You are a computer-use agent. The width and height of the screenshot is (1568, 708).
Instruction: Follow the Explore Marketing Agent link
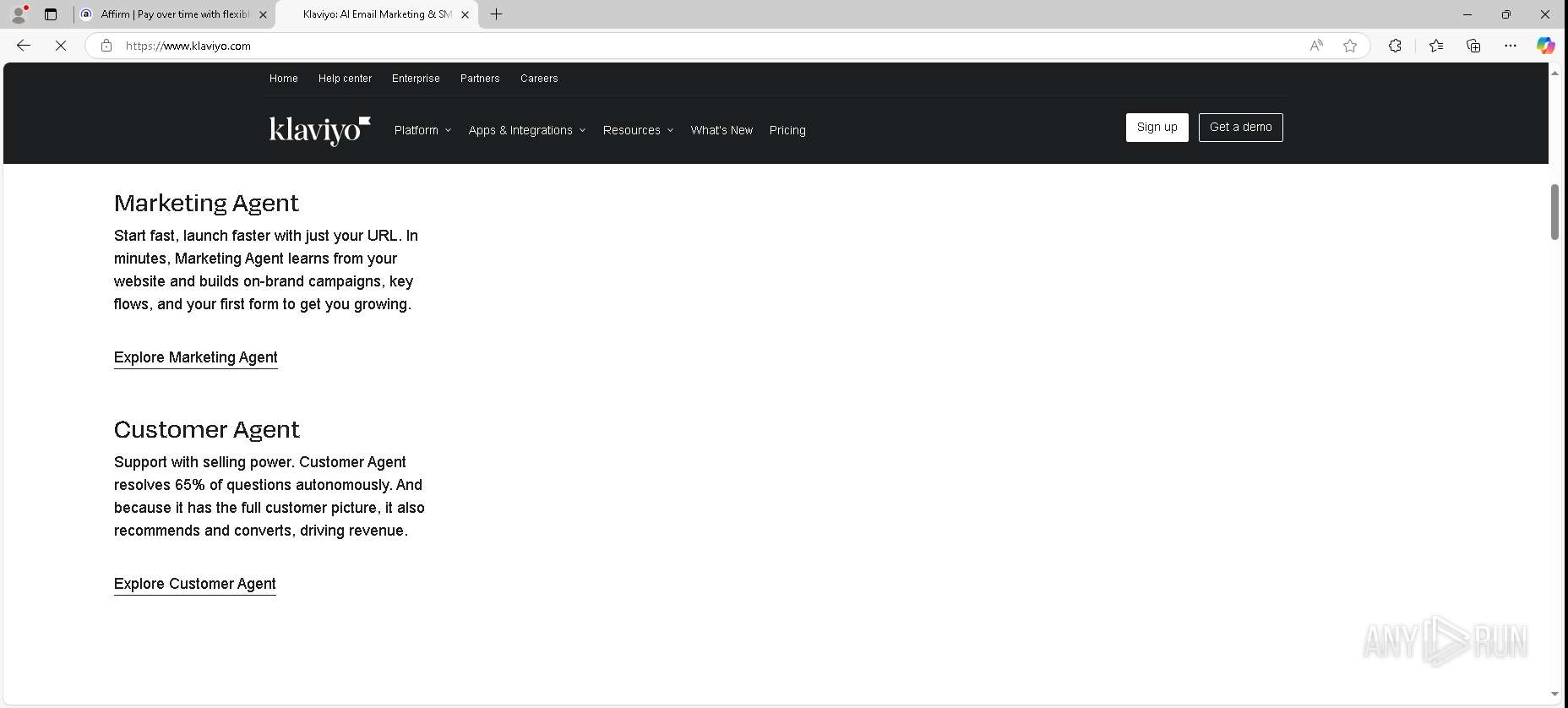point(196,357)
